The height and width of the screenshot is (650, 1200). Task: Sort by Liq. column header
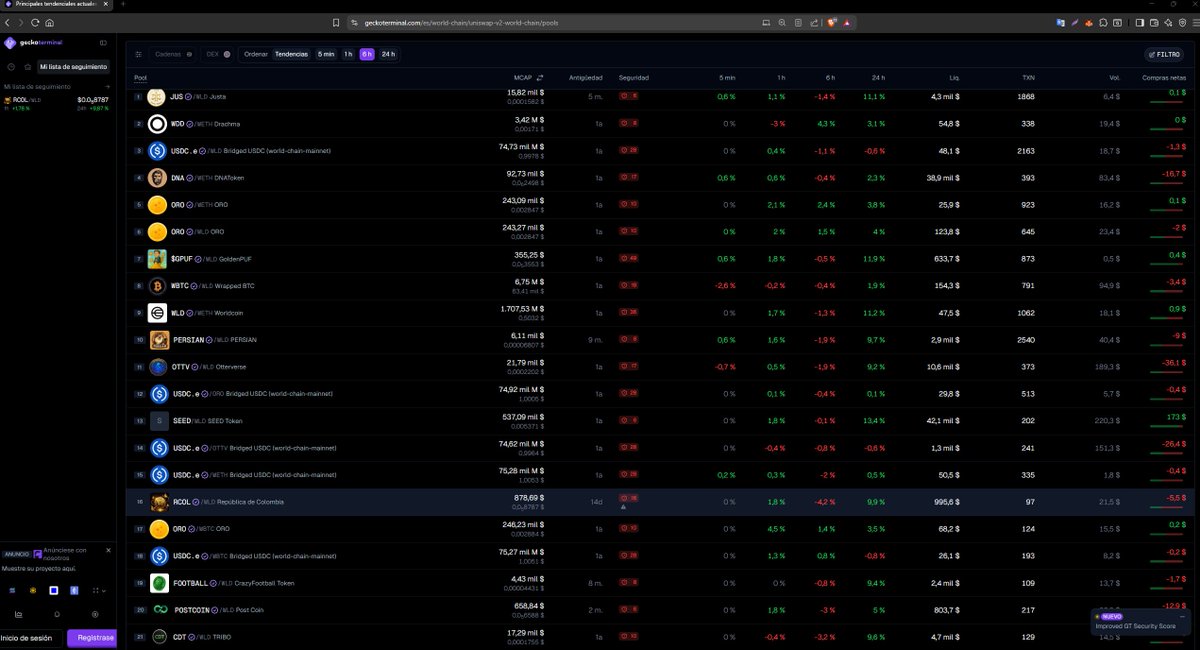tap(955, 77)
